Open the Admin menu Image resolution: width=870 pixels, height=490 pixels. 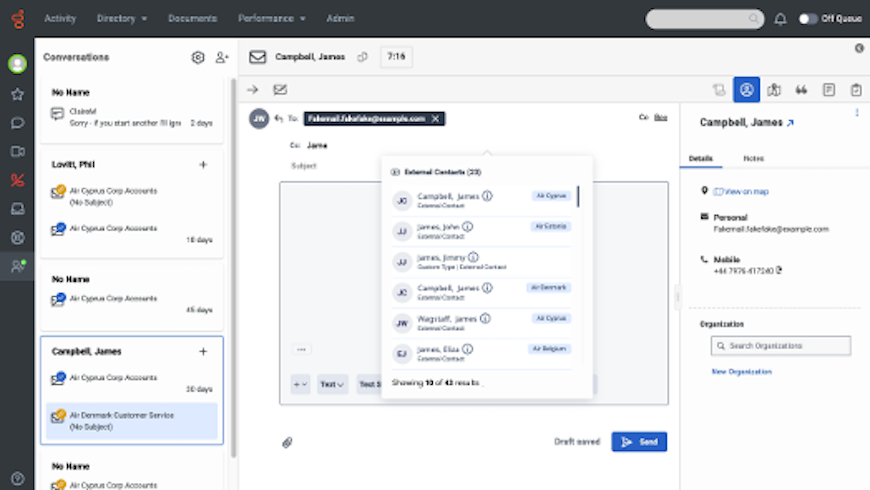coord(340,19)
